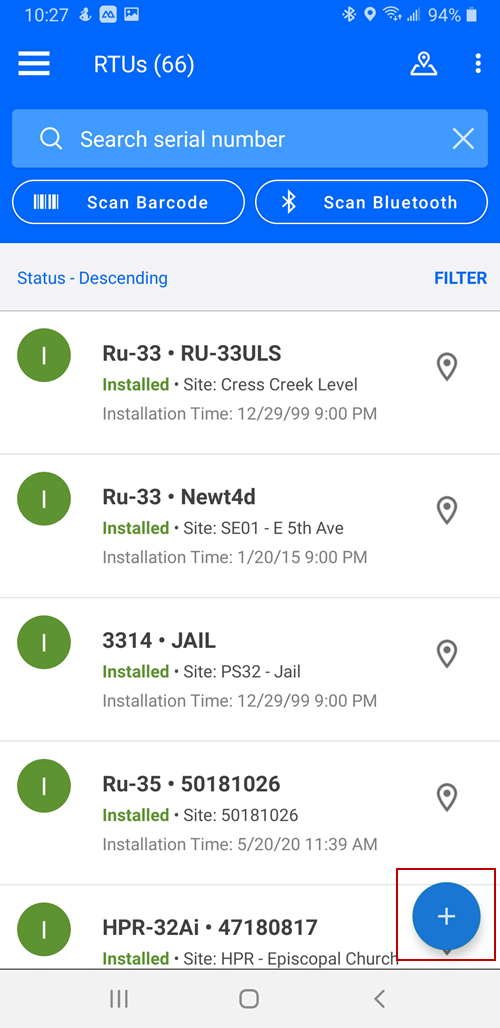Screen dimensions: 500x1028
Task: Open the FILTER options
Action: pos(461,278)
